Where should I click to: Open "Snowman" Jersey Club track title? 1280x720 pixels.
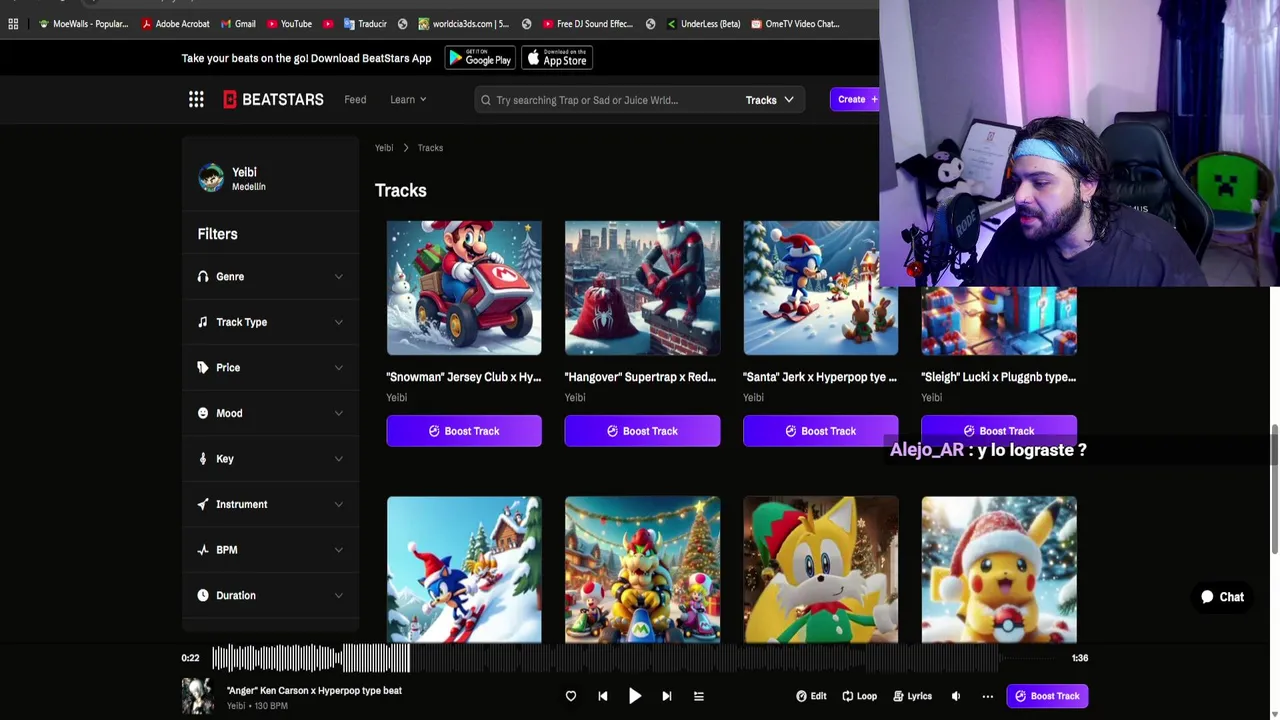pyautogui.click(x=464, y=377)
